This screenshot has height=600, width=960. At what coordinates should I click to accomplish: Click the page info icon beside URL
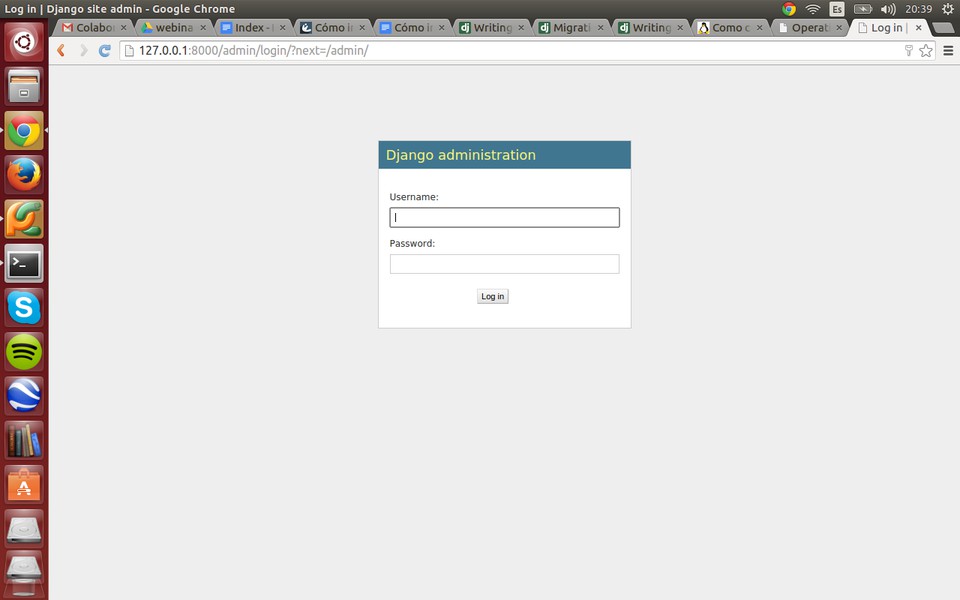(129, 51)
